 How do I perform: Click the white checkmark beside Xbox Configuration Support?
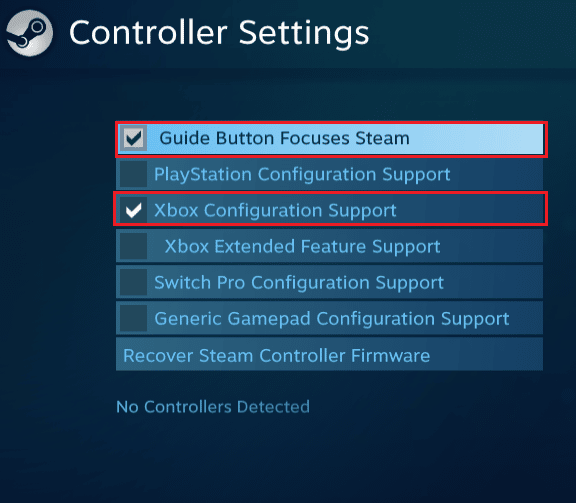pos(133,210)
